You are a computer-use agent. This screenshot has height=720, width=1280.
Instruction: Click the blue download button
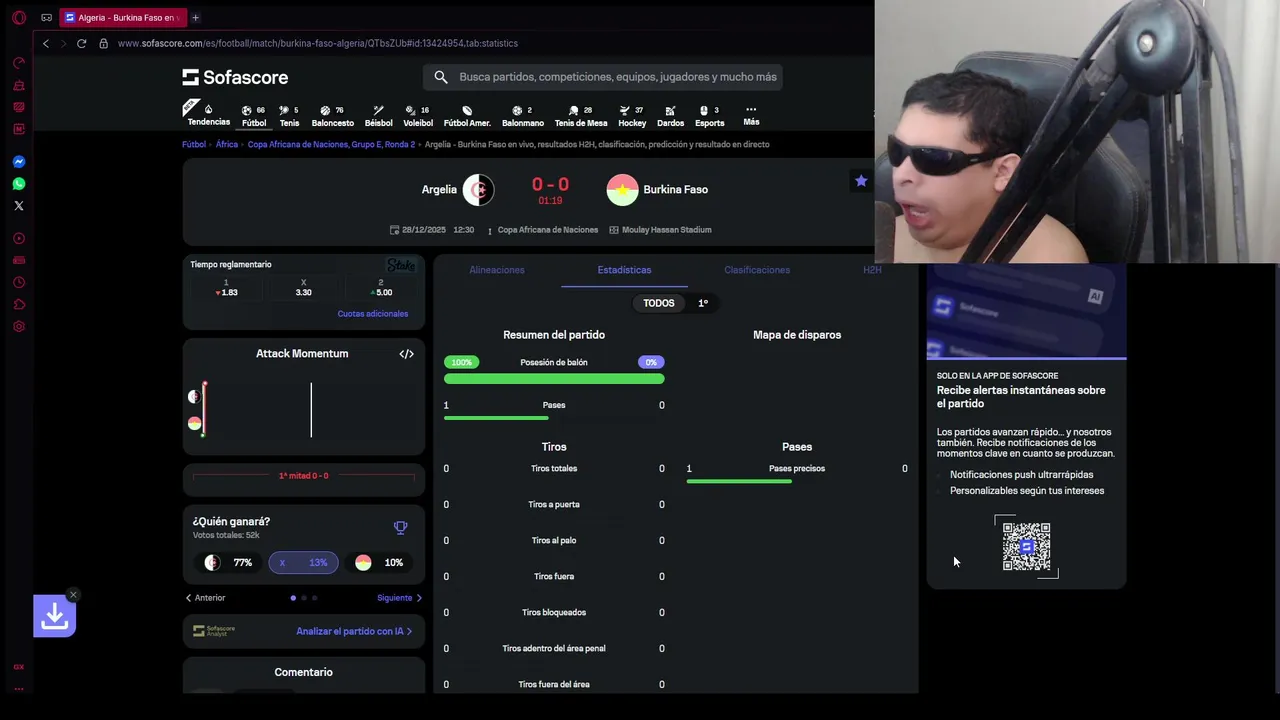[x=54, y=617]
